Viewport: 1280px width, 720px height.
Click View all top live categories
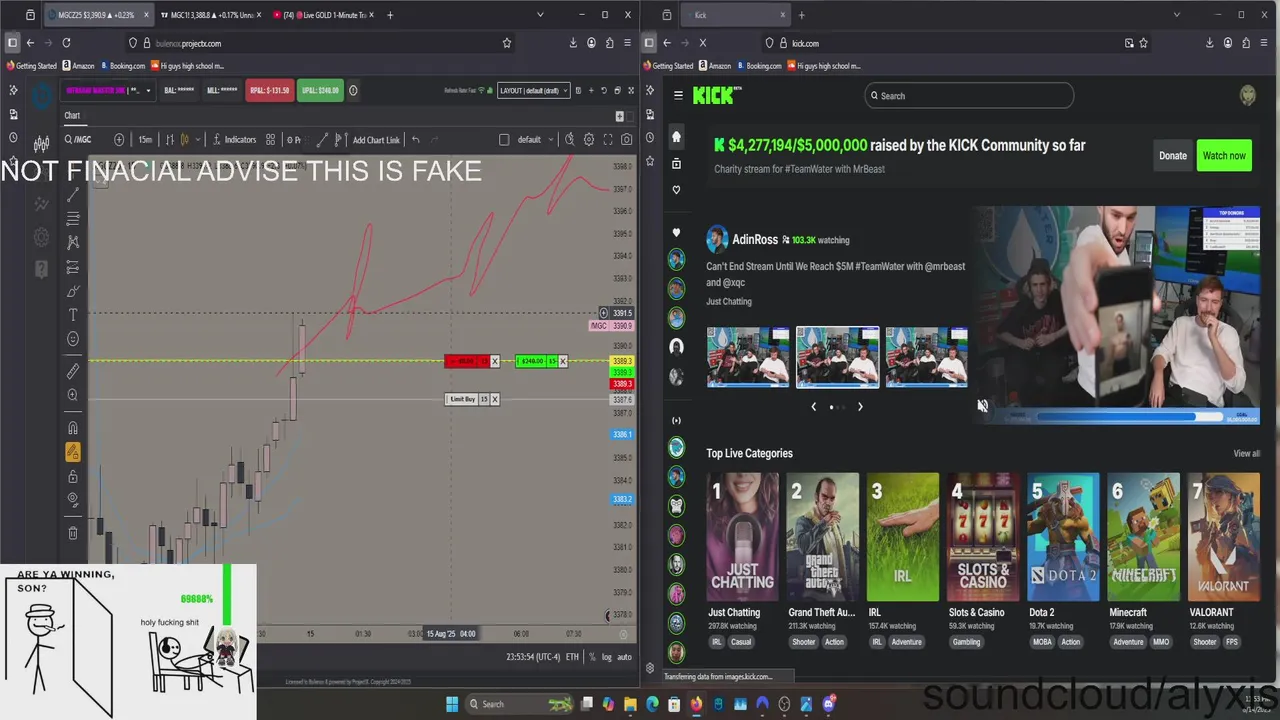pyautogui.click(x=1247, y=454)
